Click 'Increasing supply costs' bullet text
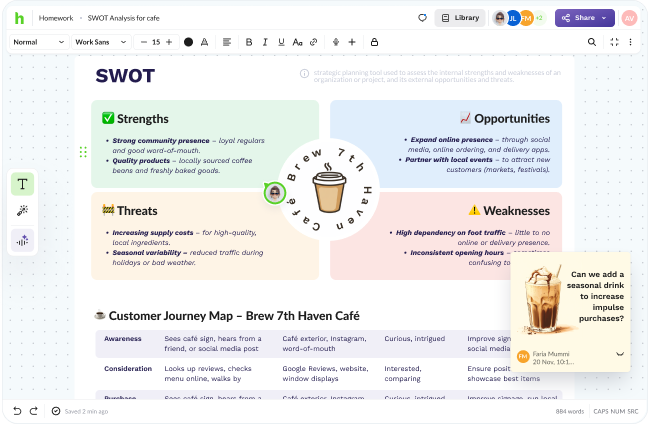Screen dimensions: 649x424 153,233
